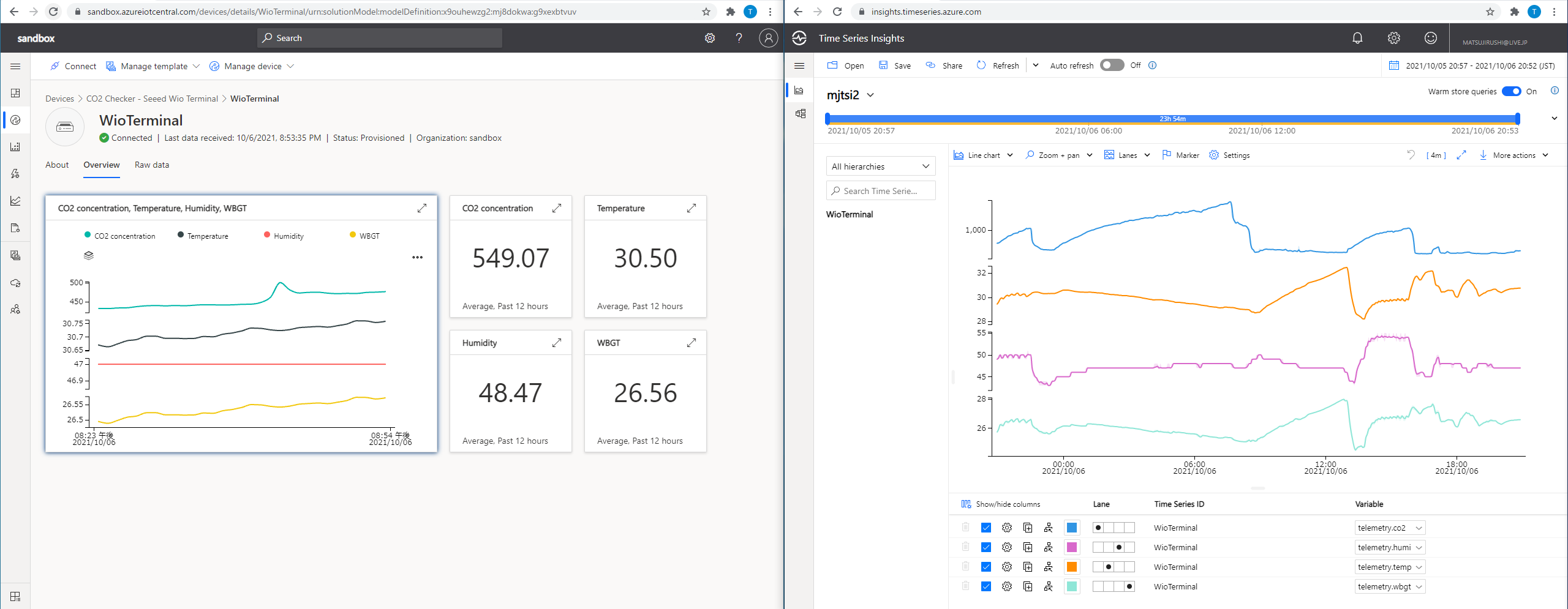Open the Device templates icon in left sidebar
The image size is (1568, 609).
coord(15,255)
